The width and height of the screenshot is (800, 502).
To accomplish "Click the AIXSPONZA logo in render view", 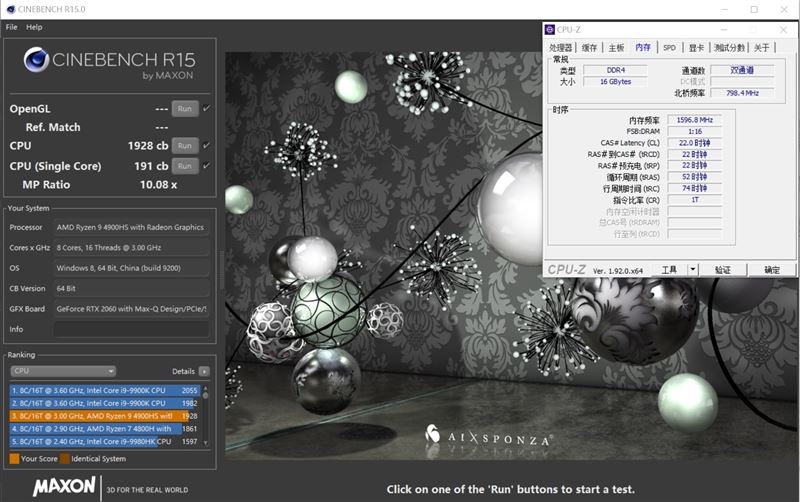I will pos(489,435).
